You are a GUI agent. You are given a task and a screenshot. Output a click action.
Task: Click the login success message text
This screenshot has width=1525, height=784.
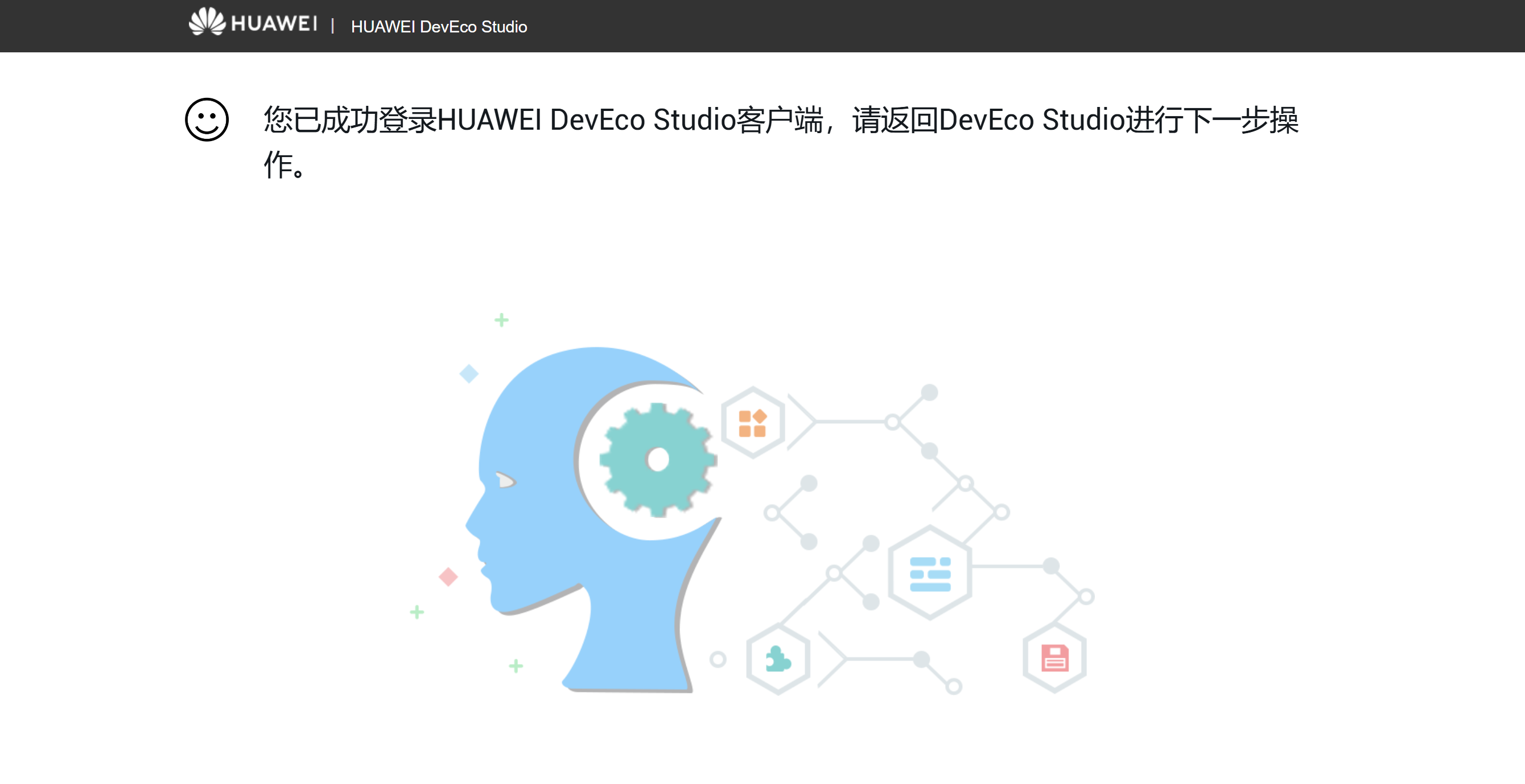[x=781, y=142]
